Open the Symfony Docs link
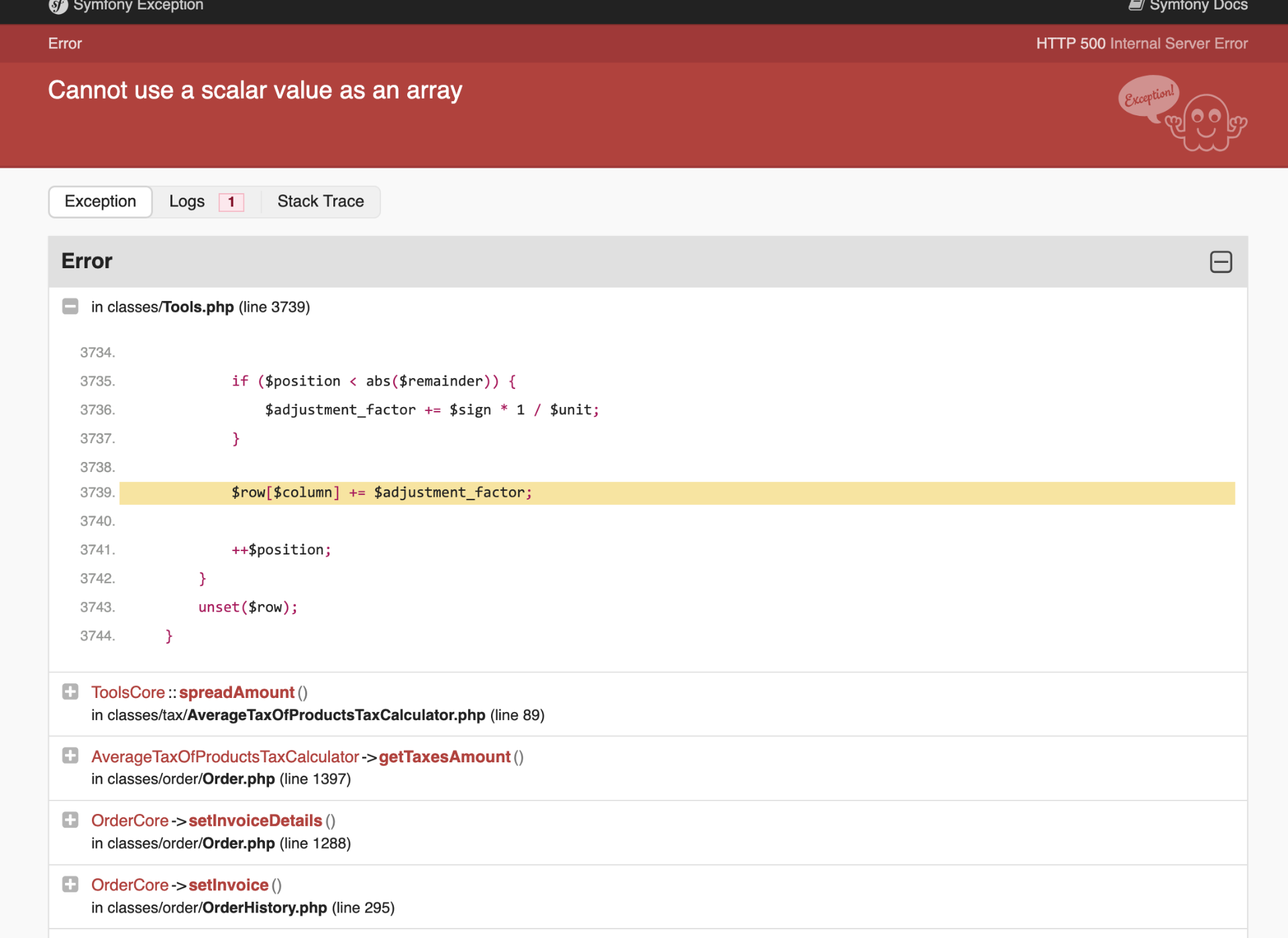This screenshot has height=938, width=1288. click(x=1198, y=6)
